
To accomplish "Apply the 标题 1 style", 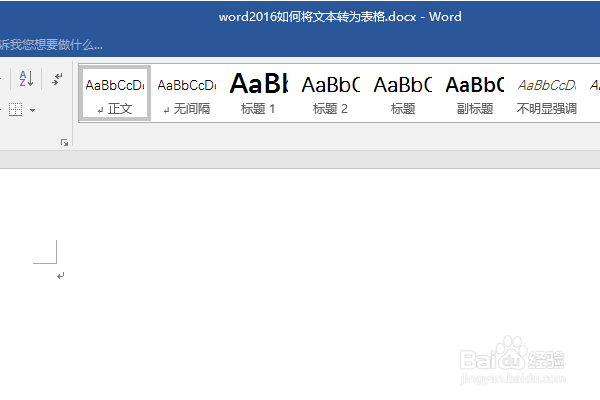I will [x=259, y=93].
